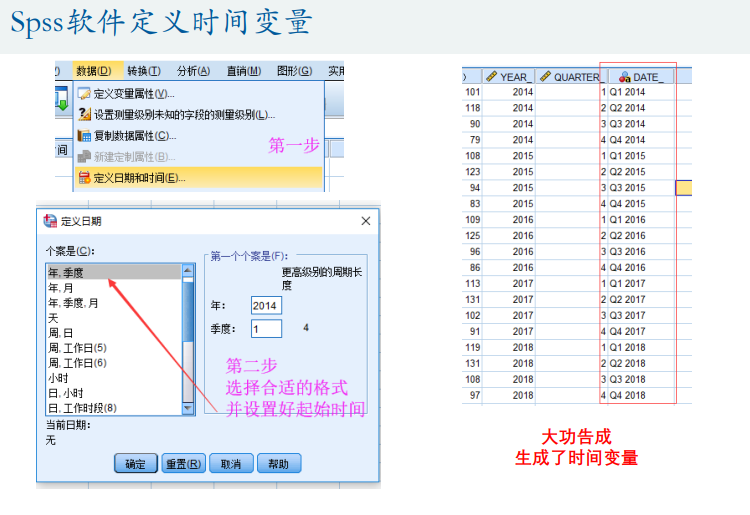Click the ruler icon on YEAR_ column

pyautogui.click(x=491, y=76)
